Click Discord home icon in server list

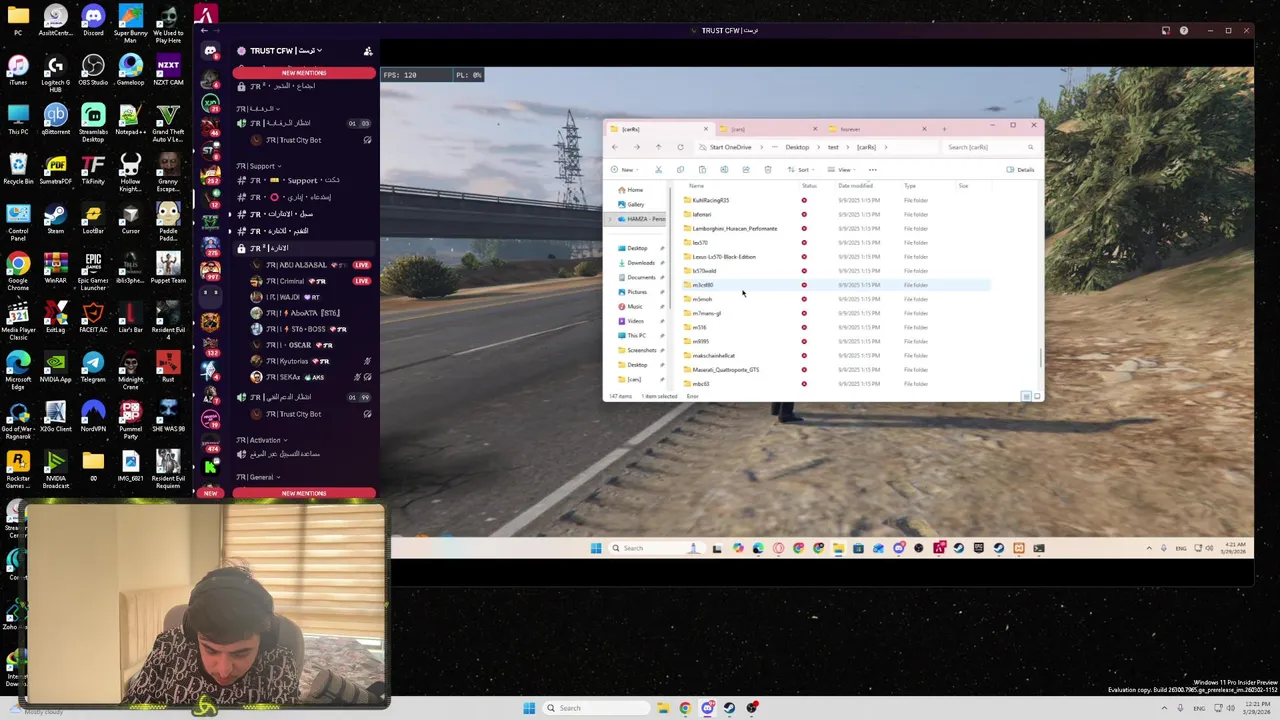click(x=210, y=51)
